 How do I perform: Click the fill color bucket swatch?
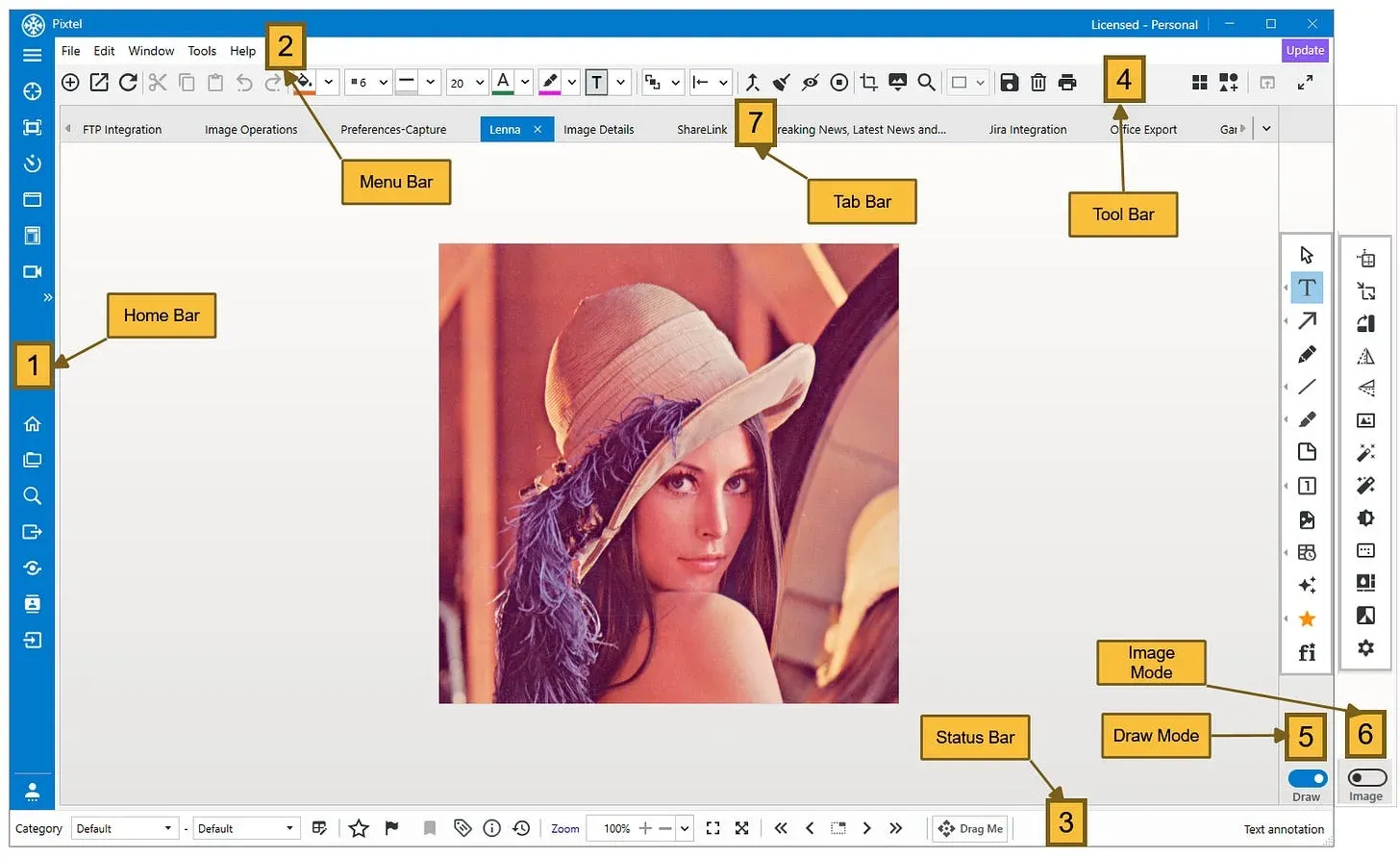304,83
